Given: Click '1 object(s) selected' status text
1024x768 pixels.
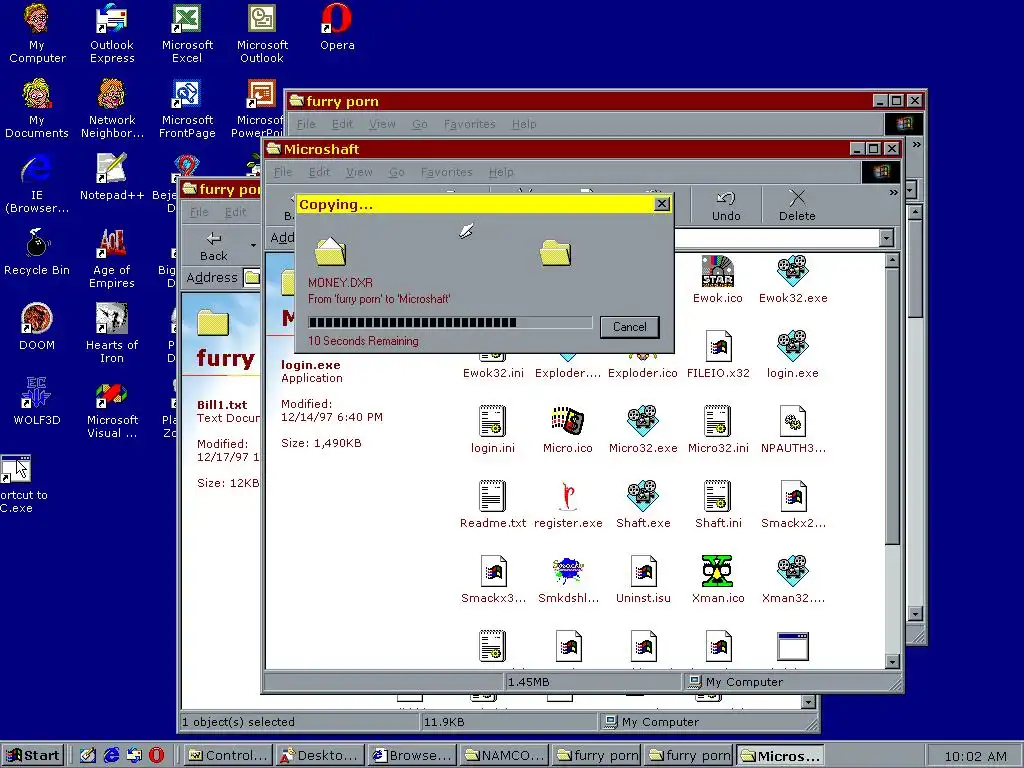Looking at the screenshot, I should [238, 722].
